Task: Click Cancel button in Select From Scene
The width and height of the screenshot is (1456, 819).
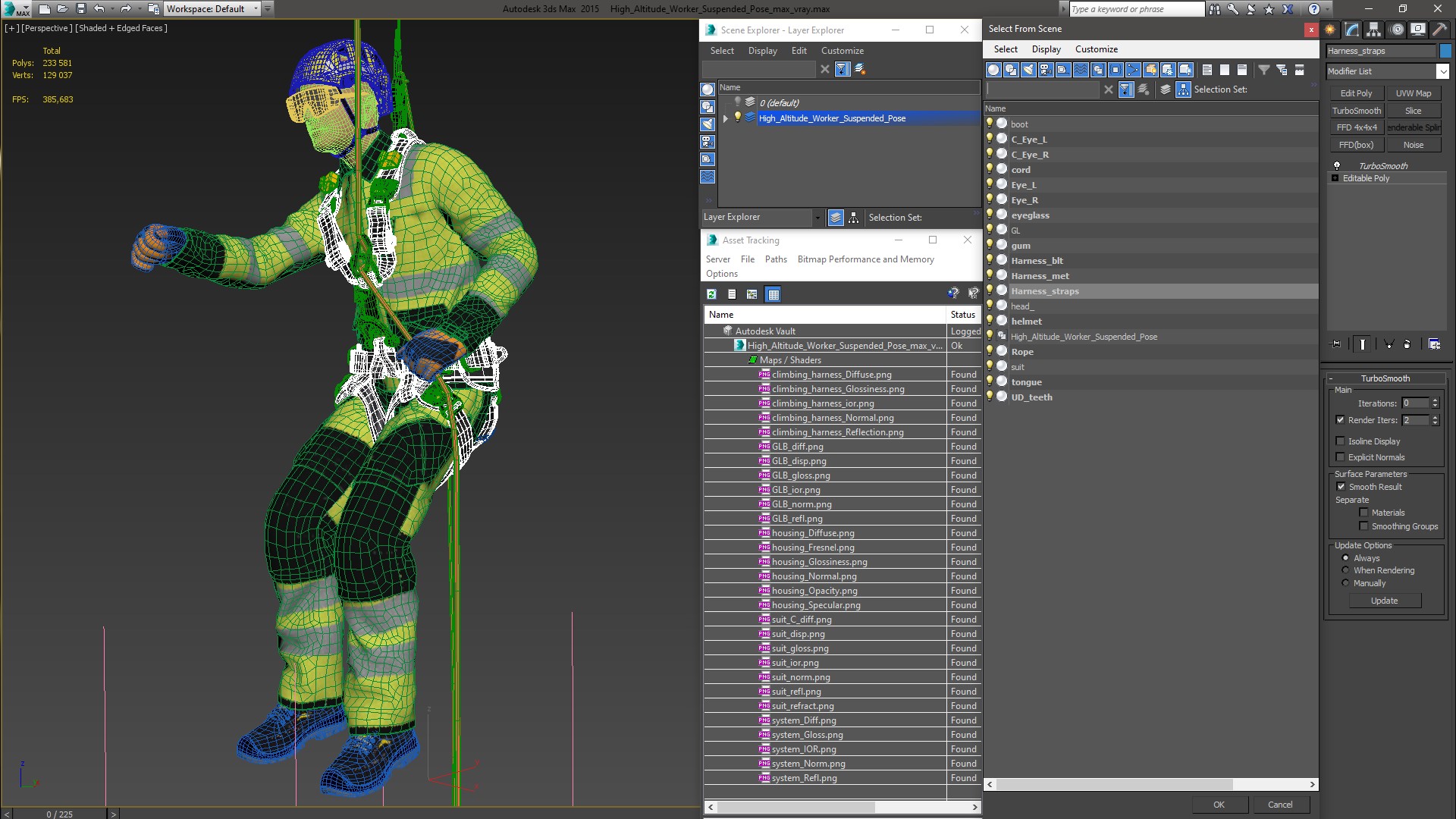Action: tap(1280, 805)
